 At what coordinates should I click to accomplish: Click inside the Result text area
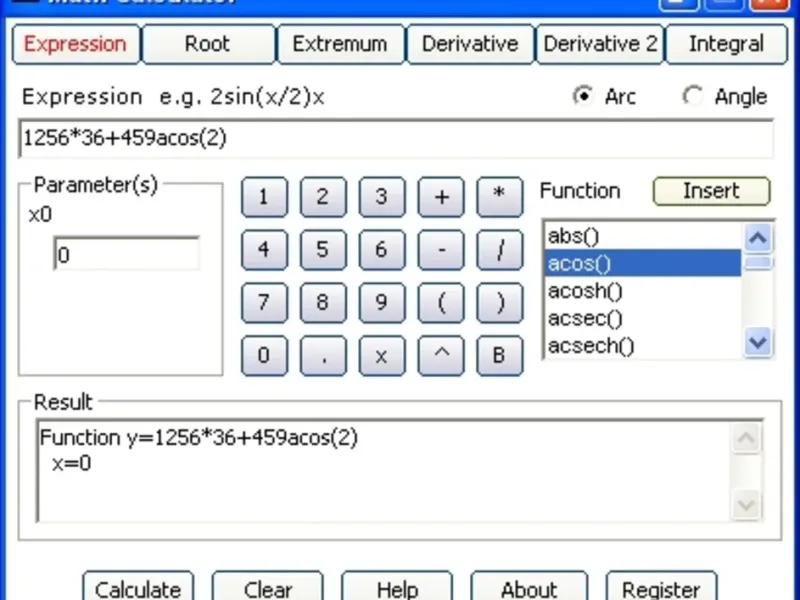385,471
